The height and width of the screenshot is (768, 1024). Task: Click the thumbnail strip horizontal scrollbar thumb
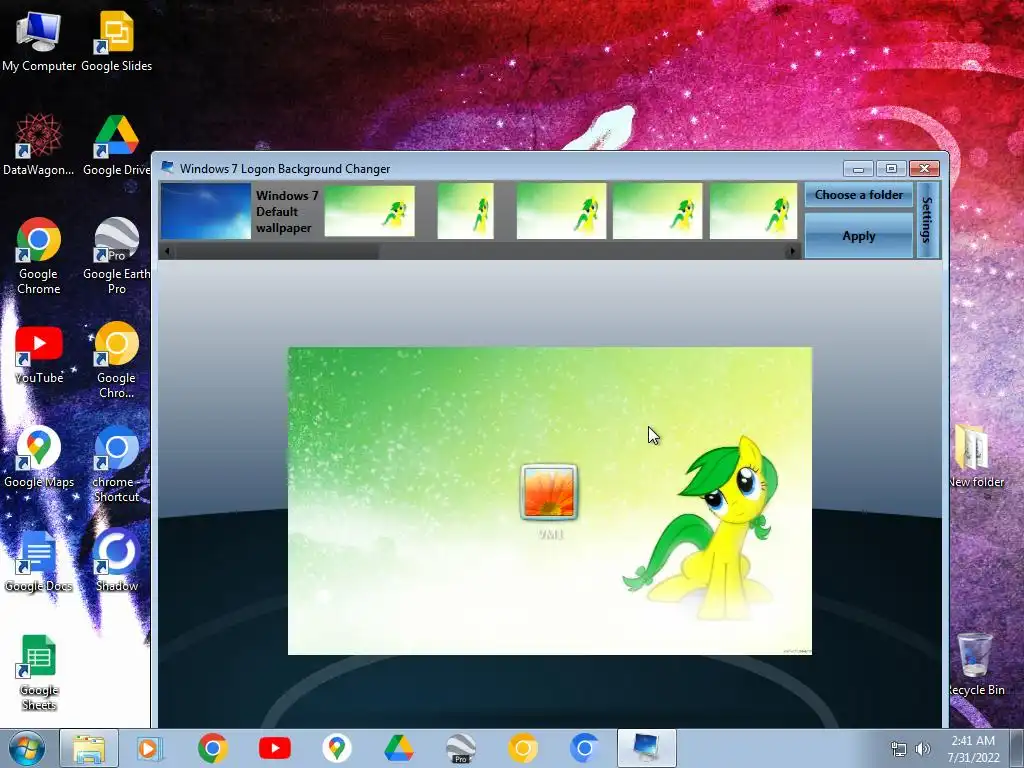pos(277,251)
